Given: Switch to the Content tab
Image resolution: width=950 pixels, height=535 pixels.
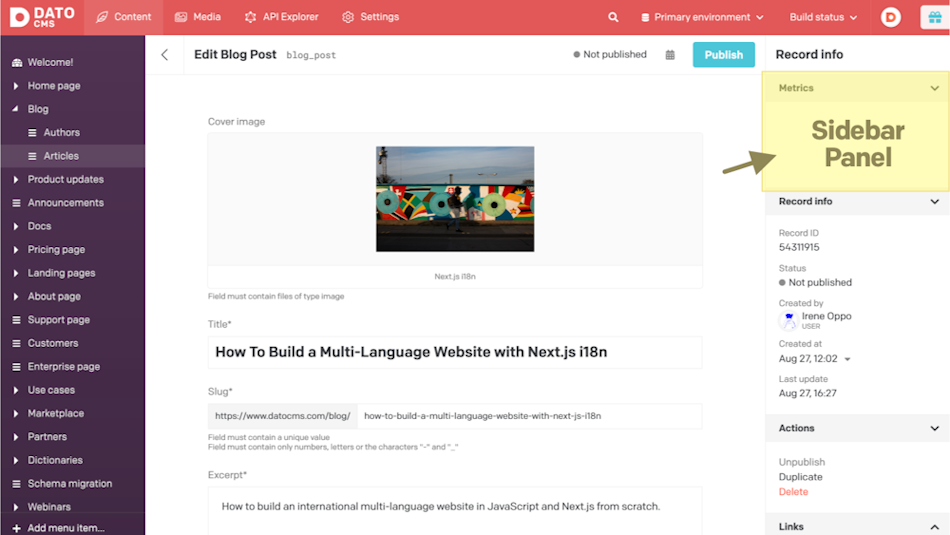Looking at the screenshot, I should 124,17.
